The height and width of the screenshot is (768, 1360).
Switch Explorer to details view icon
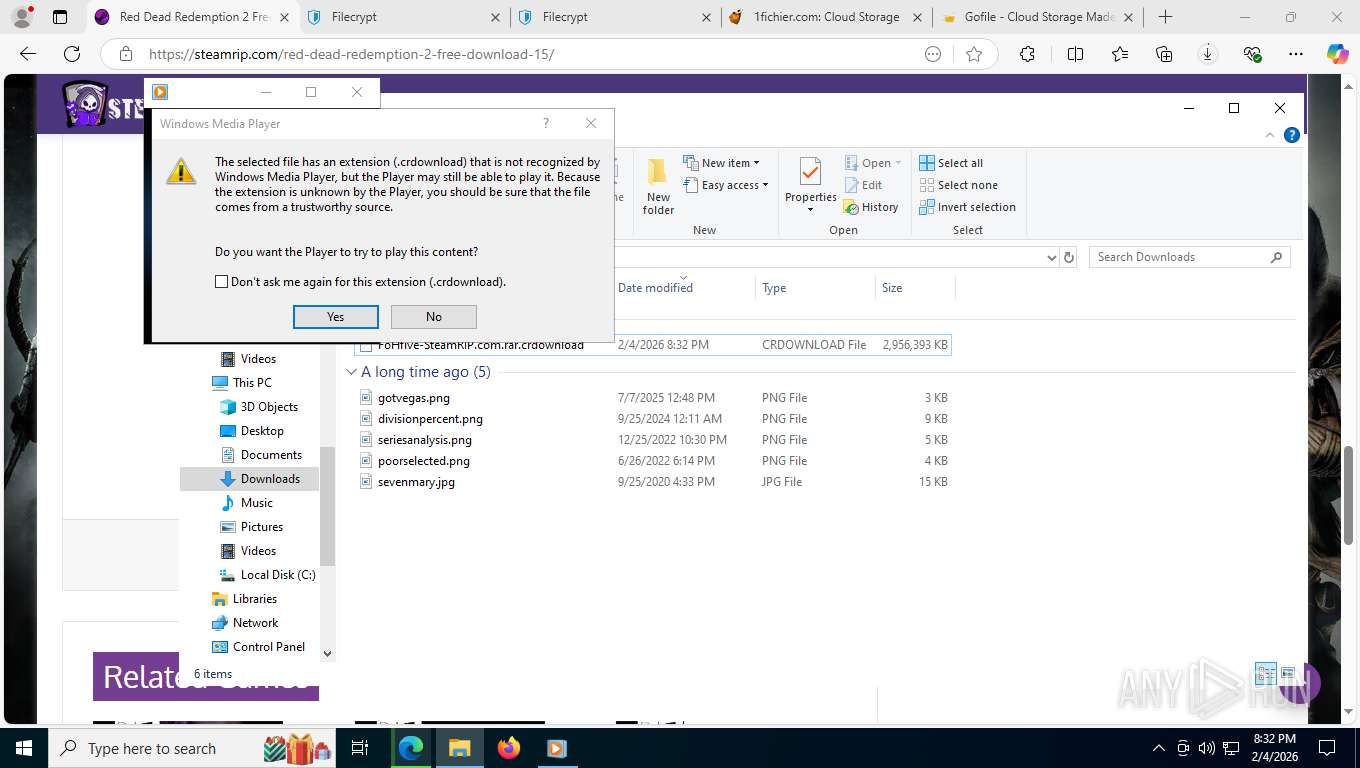(x=1266, y=673)
